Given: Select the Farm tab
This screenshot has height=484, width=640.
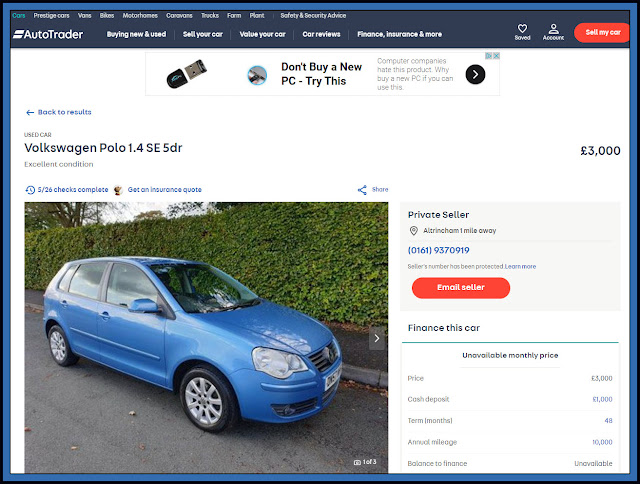Looking at the screenshot, I should click(x=234, y=16).
